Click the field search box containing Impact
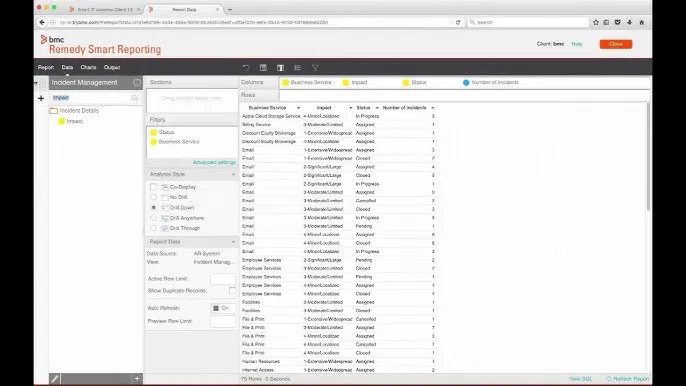686x386 pixels. coord(91,98)
